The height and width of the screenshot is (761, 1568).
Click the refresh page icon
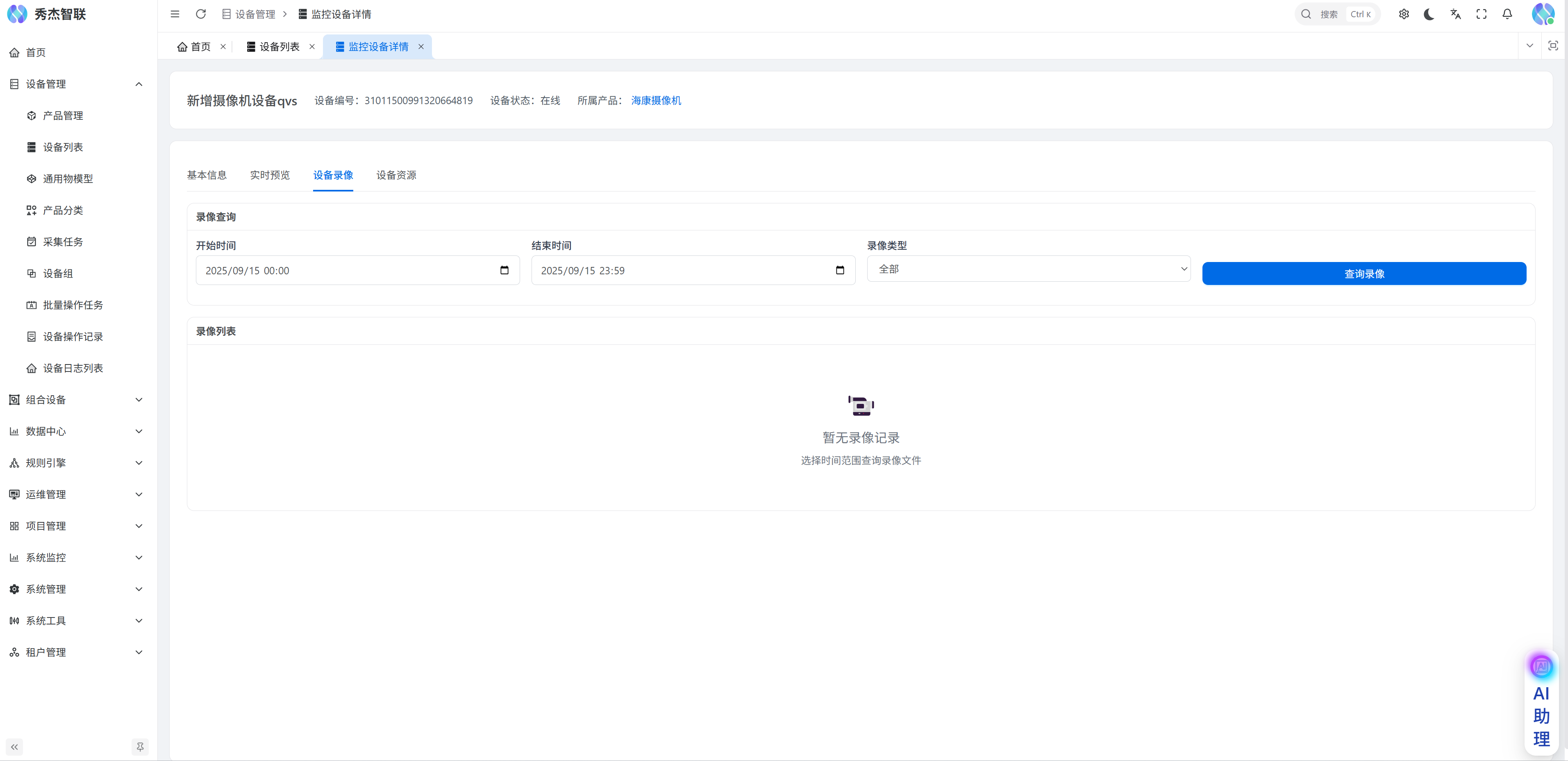pyautogui.click(x=201, y=14)
